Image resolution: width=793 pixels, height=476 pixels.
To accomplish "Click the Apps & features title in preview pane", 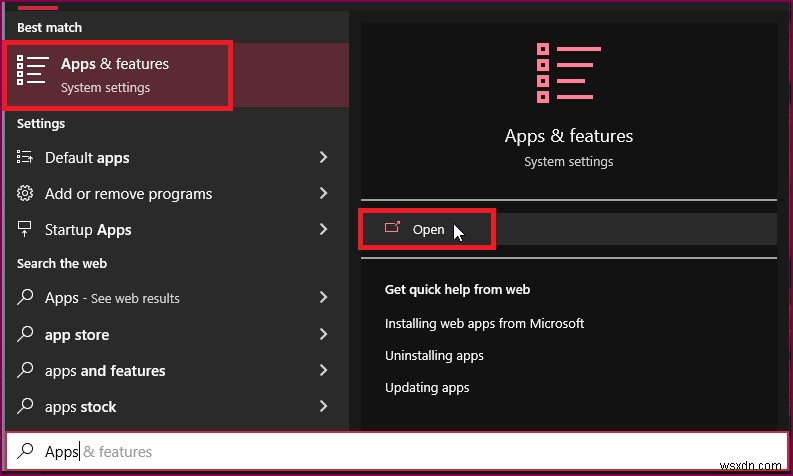I will coord(568,136).
